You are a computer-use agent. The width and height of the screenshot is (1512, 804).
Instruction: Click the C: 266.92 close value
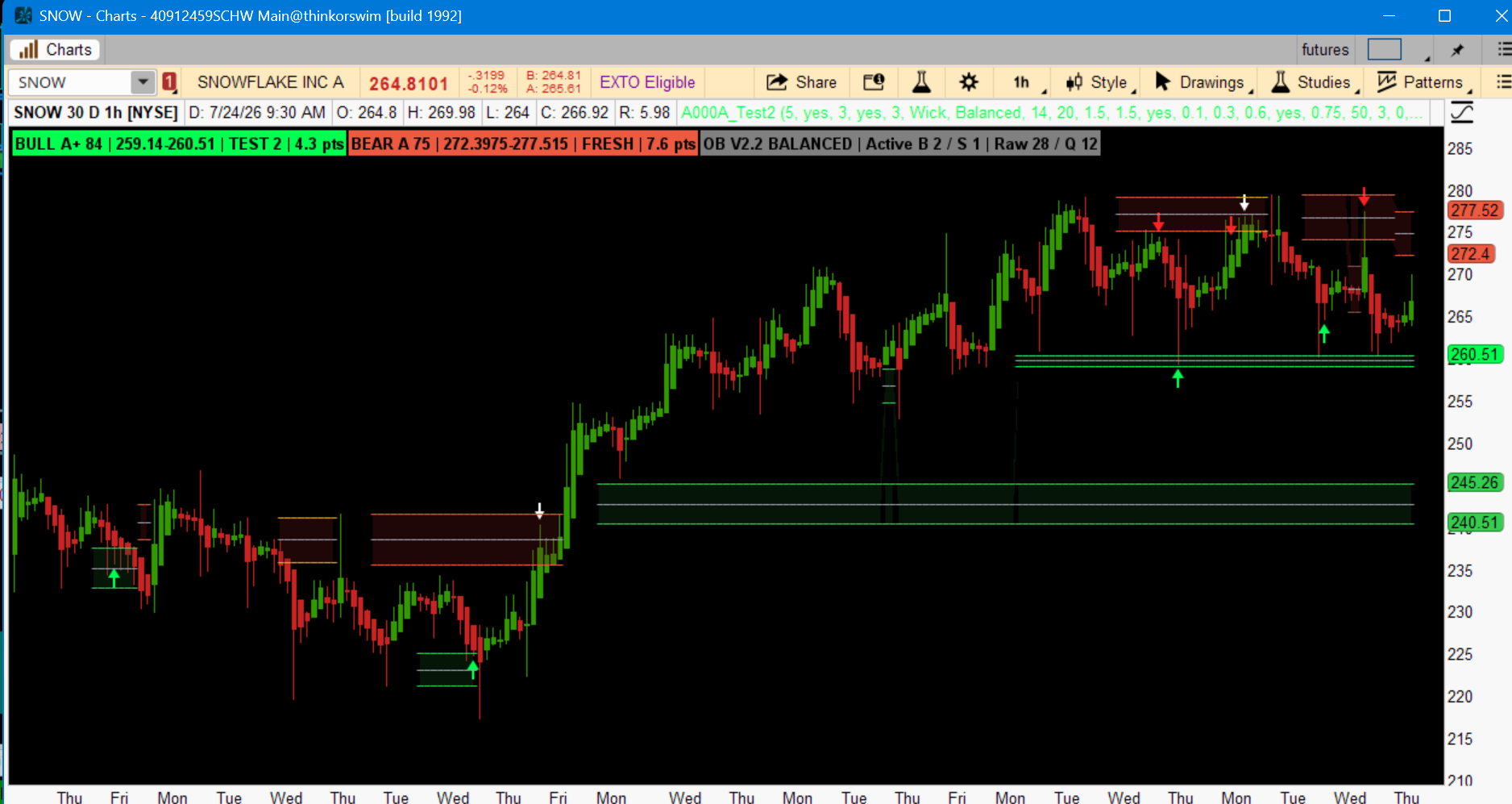(575, 113)
